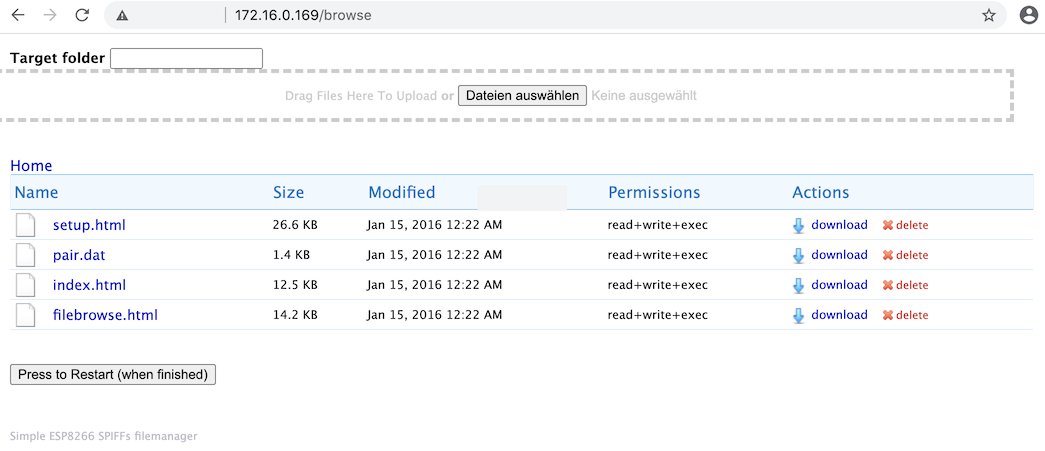Click the browser address bar URL
This screenshot has height=451, width=1045.
coord(303,15)
